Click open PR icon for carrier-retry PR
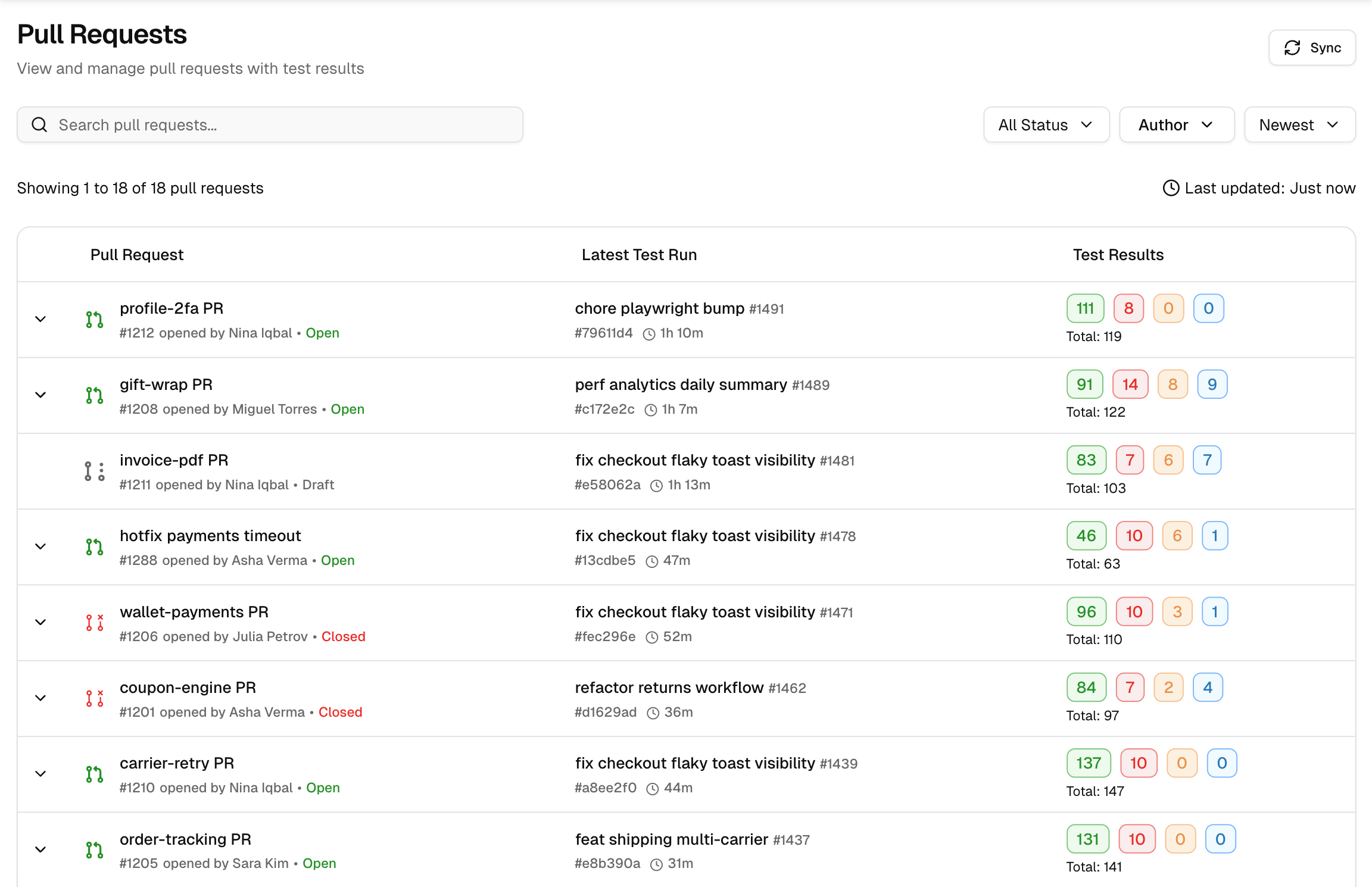The image size is (1372, 887). point(94,774)
